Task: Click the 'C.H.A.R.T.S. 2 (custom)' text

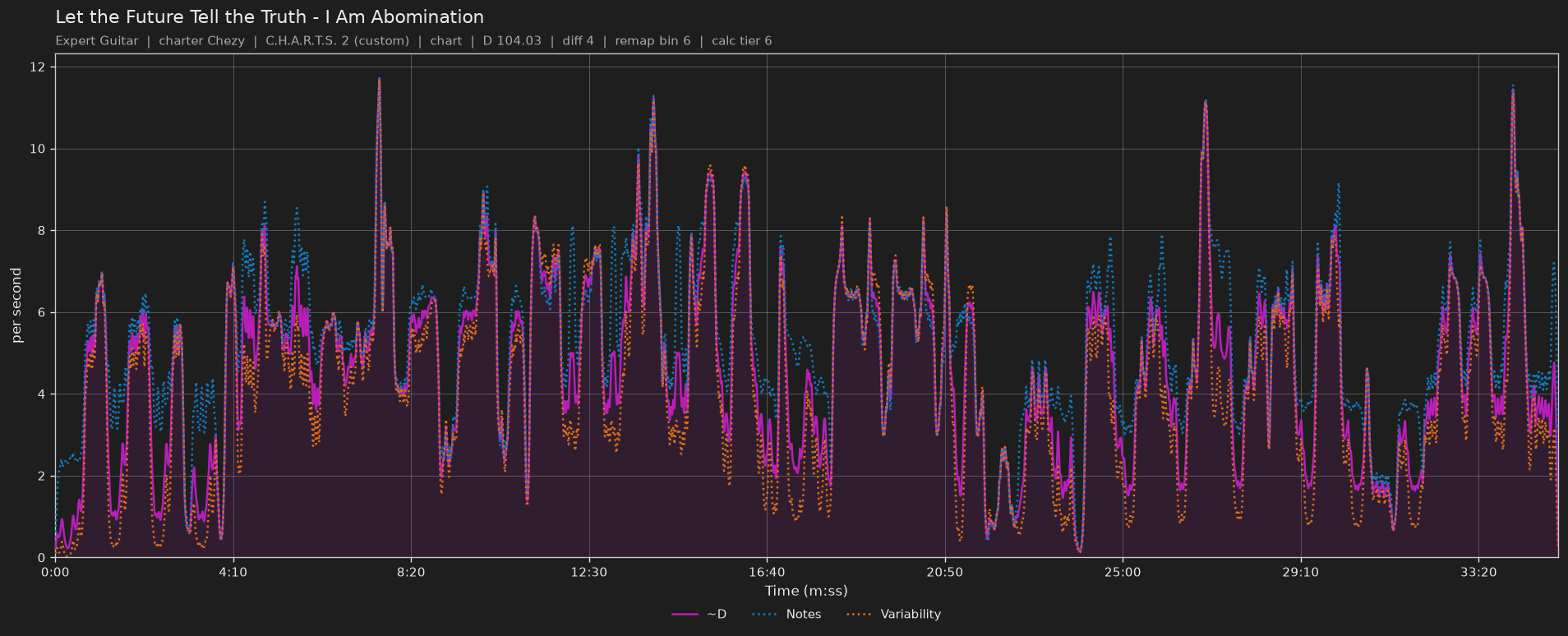Action: (337, 41)
